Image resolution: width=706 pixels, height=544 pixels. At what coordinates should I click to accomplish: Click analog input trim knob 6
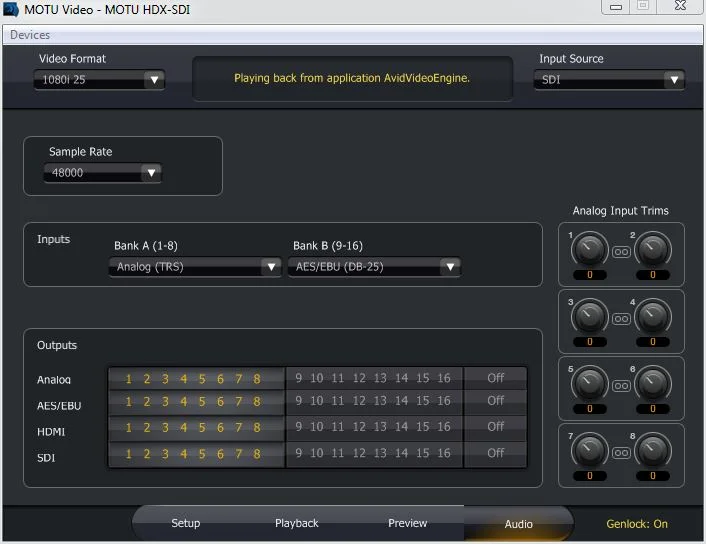[x=652, y=383]
